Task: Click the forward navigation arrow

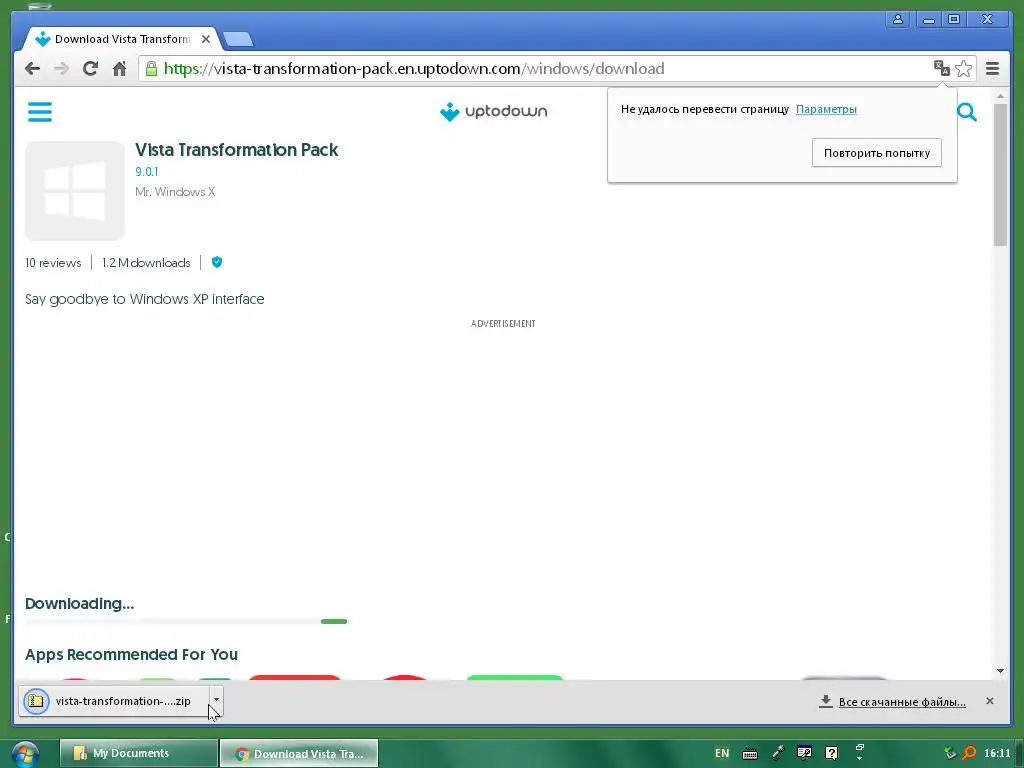Action: [x=61, y=69]
